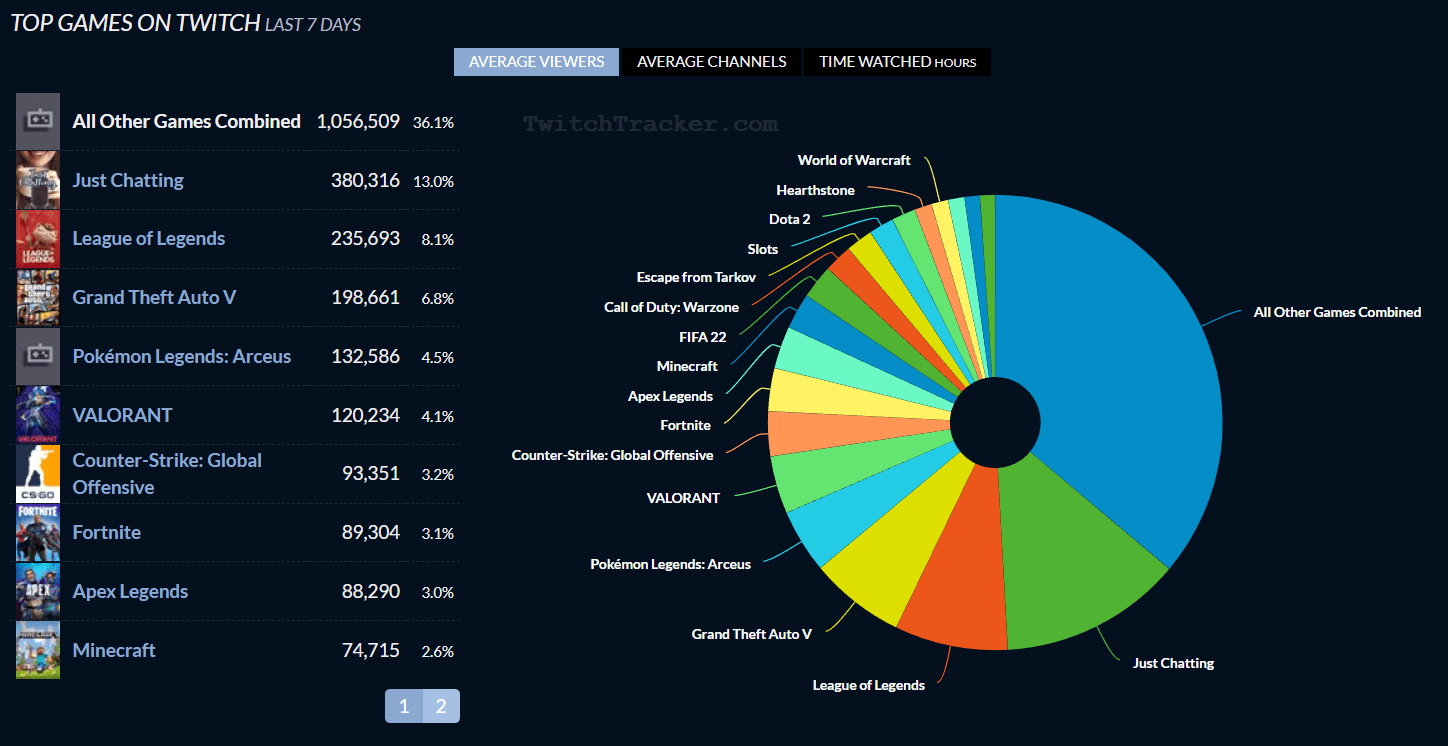Click the 36.1% share value
Screen dimensions: 1448x746
pyautogui.click(x=433, y=122)
